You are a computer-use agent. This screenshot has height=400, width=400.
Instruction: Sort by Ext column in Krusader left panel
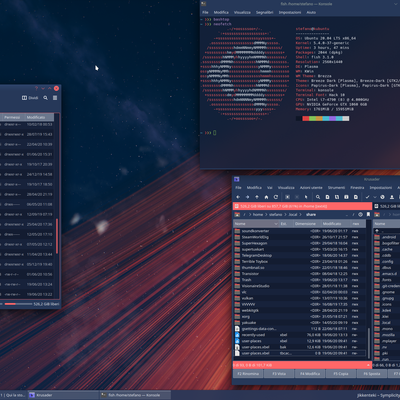click(285, 224)
